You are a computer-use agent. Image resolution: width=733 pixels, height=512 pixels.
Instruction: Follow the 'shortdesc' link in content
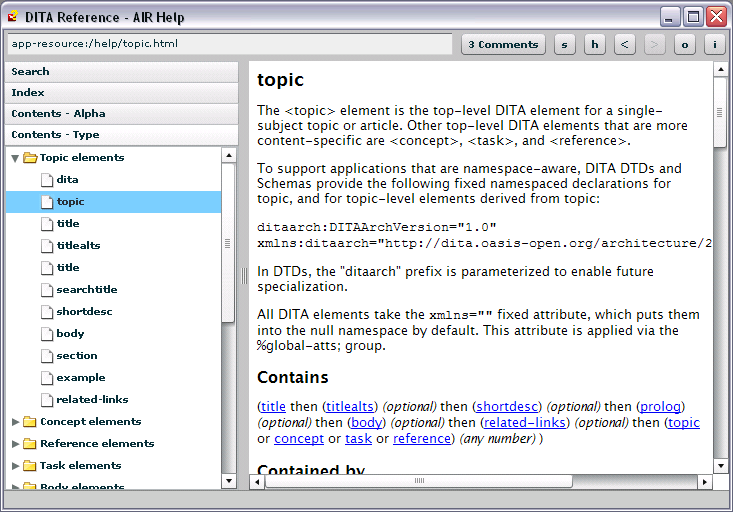point(507,406)
